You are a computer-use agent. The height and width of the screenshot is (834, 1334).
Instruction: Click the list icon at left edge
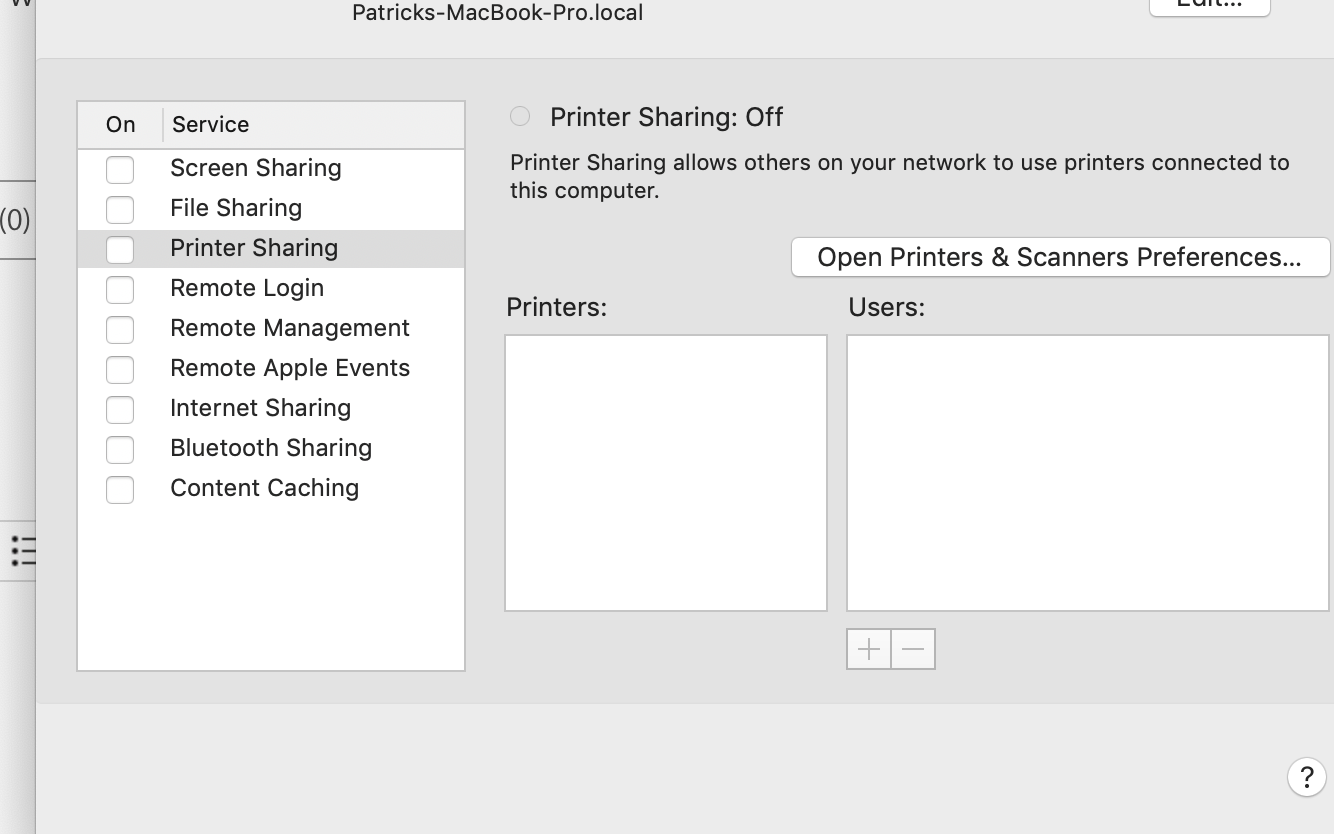pos(22,550)
